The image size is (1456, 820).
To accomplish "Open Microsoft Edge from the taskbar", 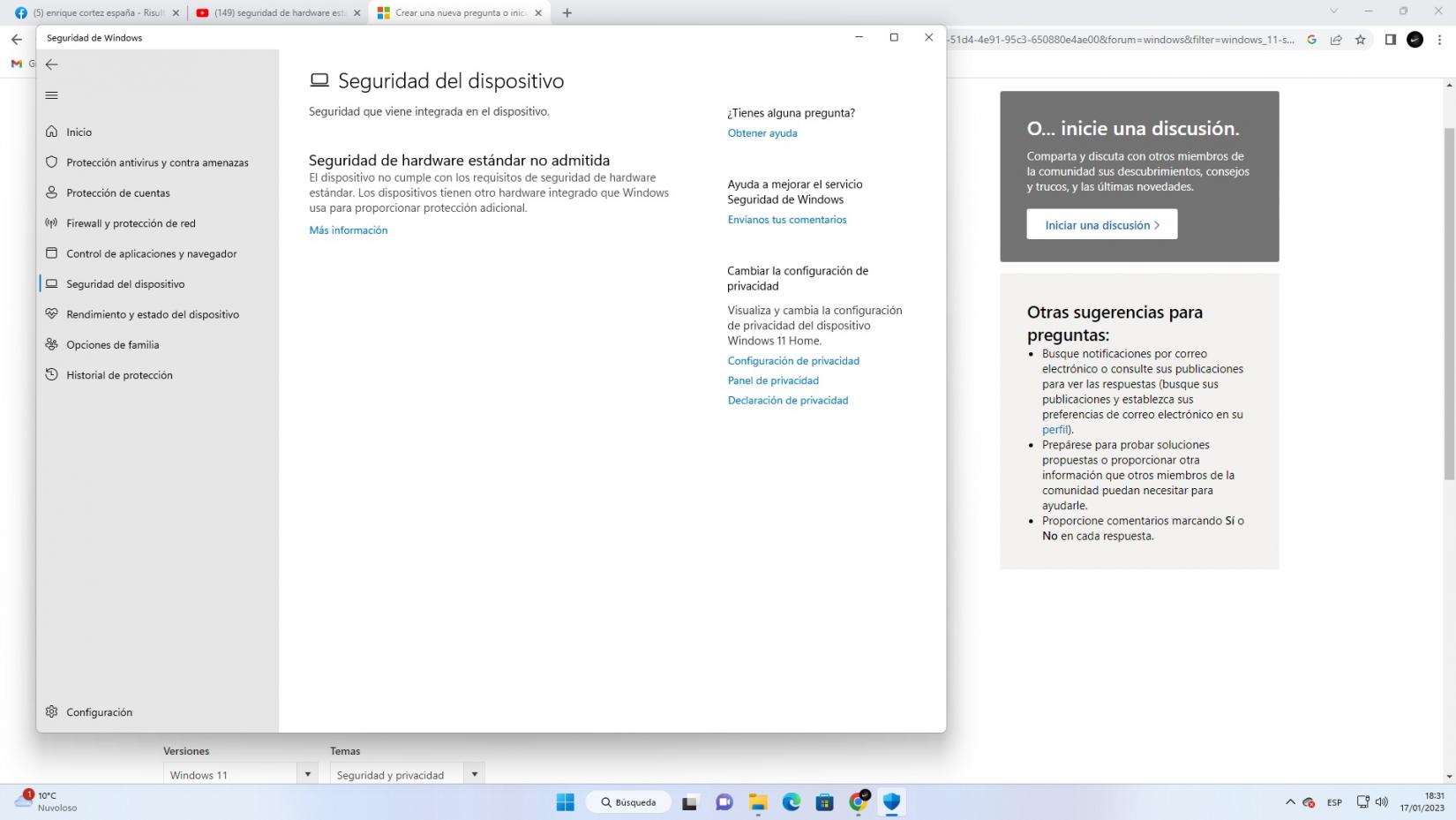I will [x=792, y=802].
